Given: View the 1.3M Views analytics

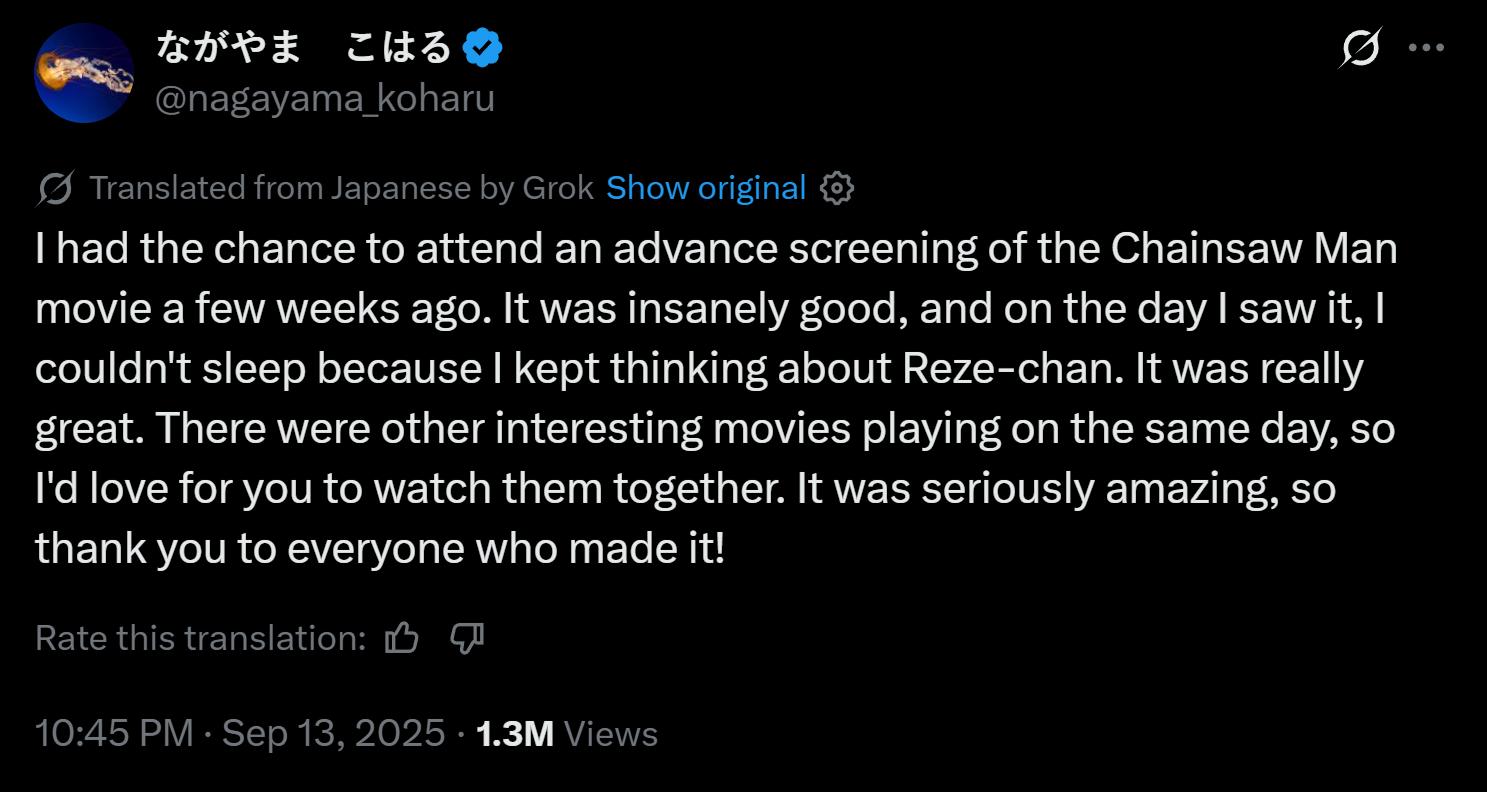Looking at the screenshot, I should pos(567,734).
